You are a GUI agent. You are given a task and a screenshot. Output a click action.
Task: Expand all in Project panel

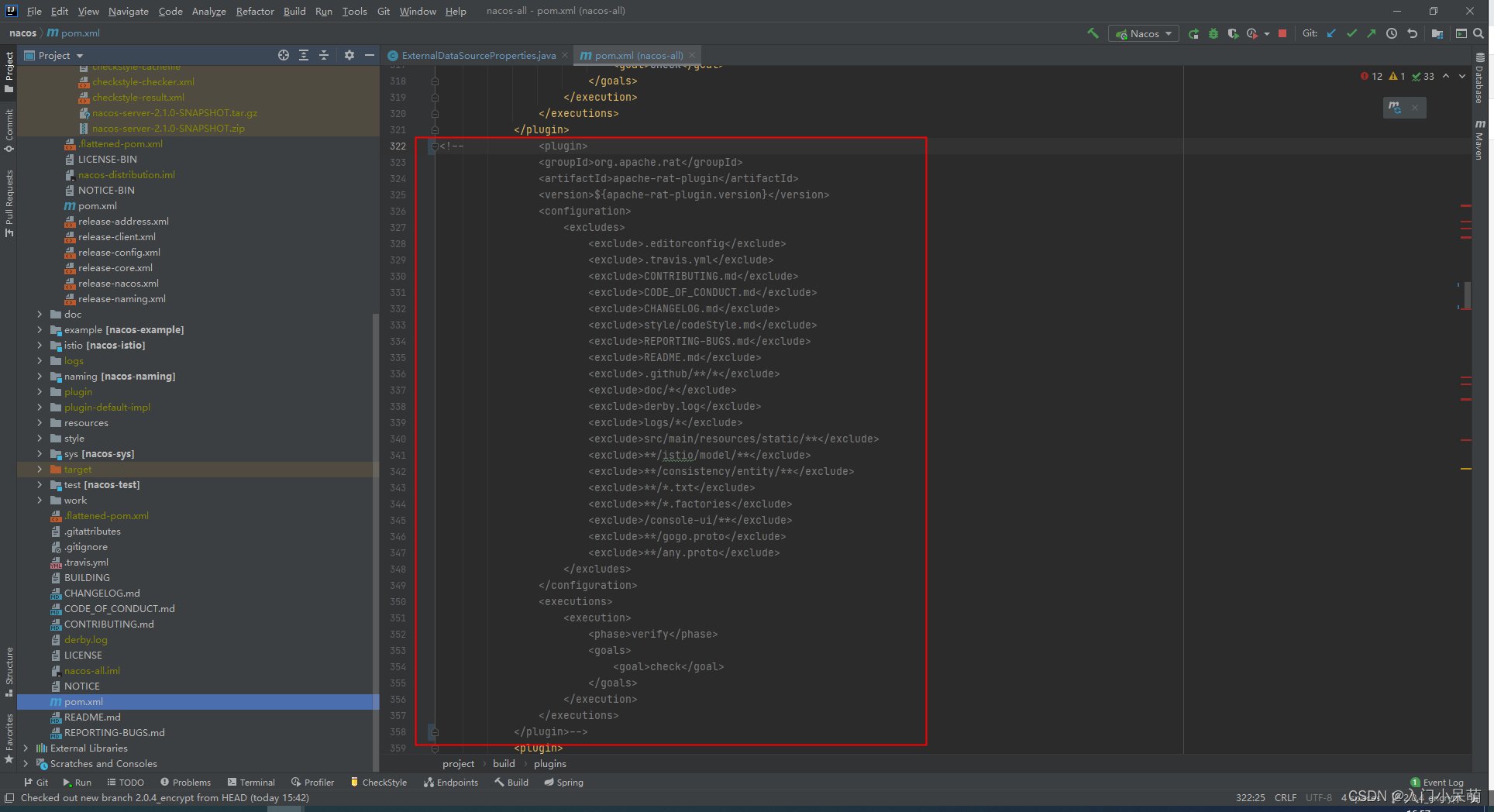304,55
